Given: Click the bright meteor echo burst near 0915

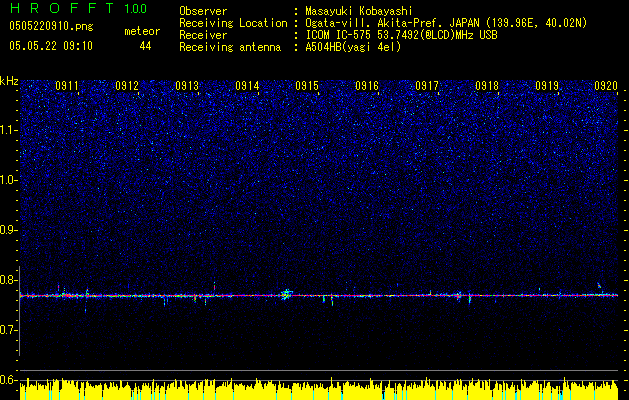Looking at the screenshot, I should point(286,295).
